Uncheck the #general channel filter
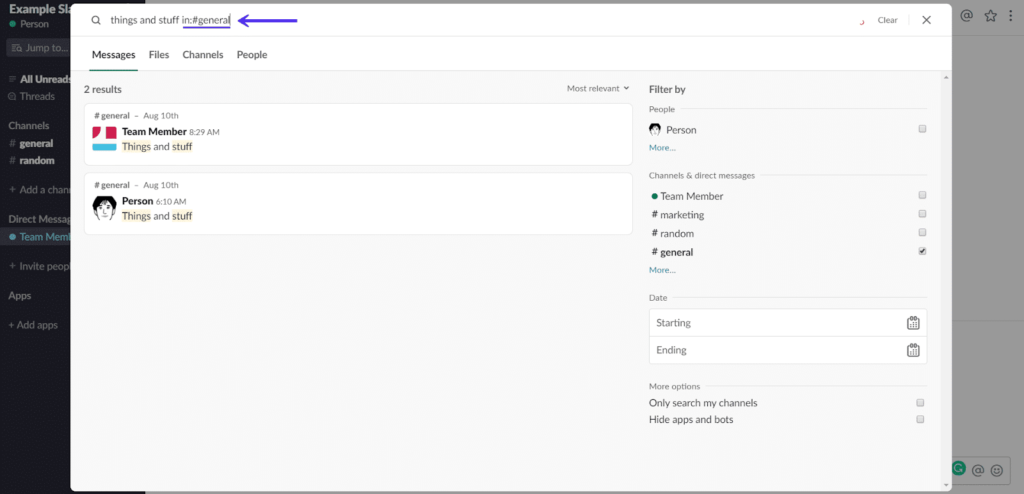This screenshot has width=1024, height=494. click(x=922, y=252)
